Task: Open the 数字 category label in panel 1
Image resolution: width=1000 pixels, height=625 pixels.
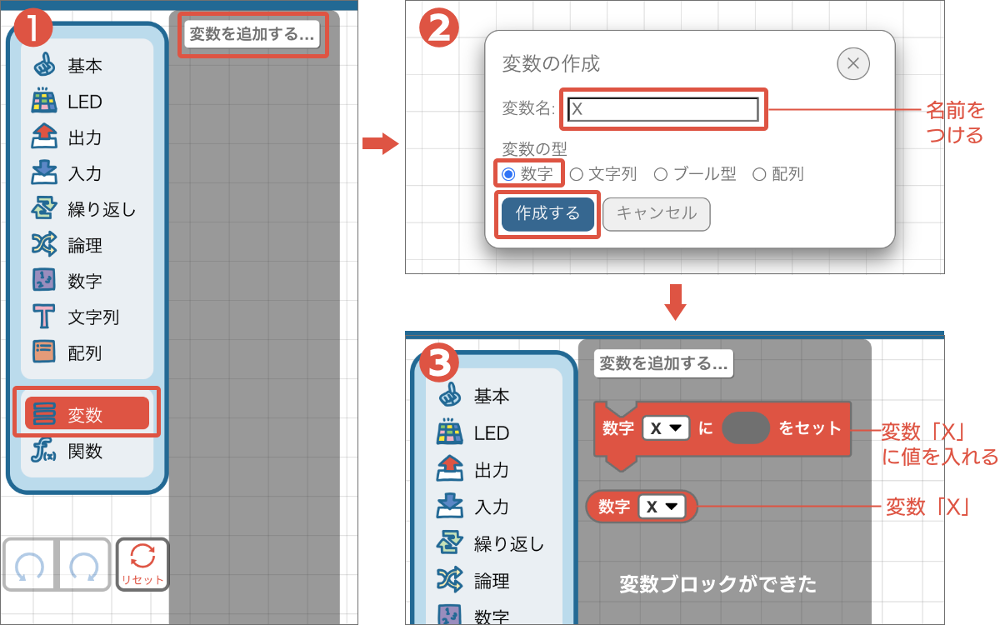Action: tap(85, 281)
